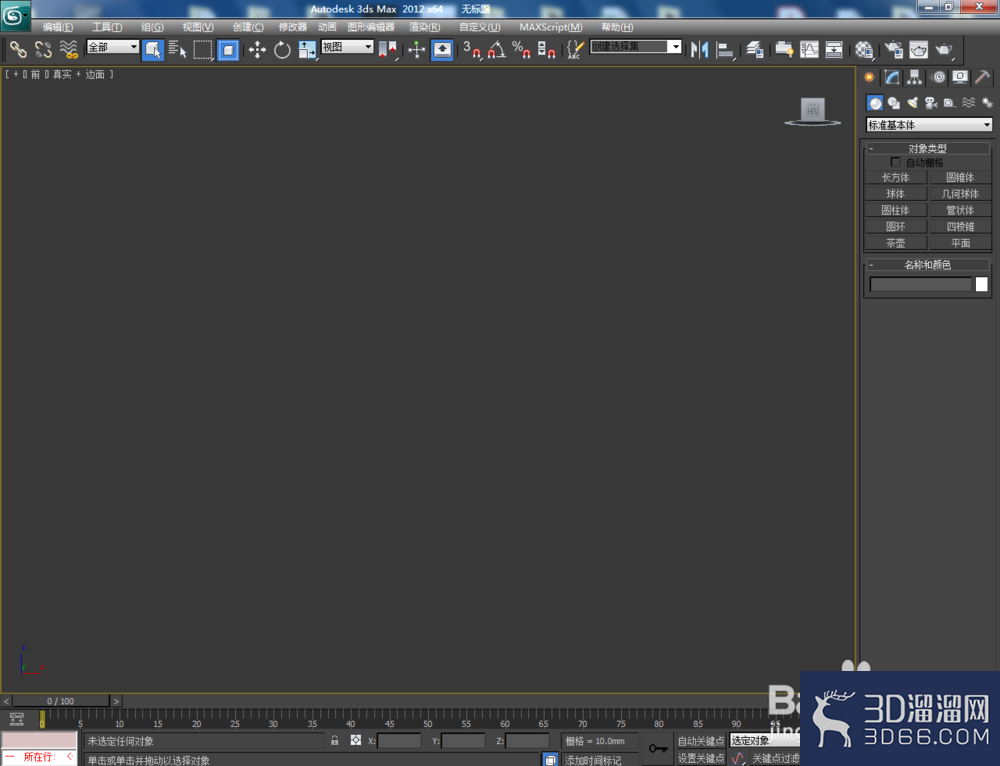
Task: Click the Unlink Selection icon
Action: 43,49
